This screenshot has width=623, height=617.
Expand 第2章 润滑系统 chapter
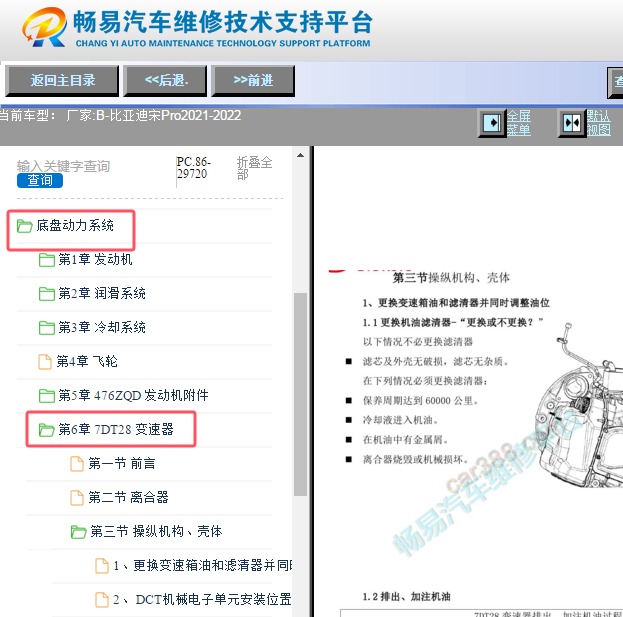(x=102, y=294)
